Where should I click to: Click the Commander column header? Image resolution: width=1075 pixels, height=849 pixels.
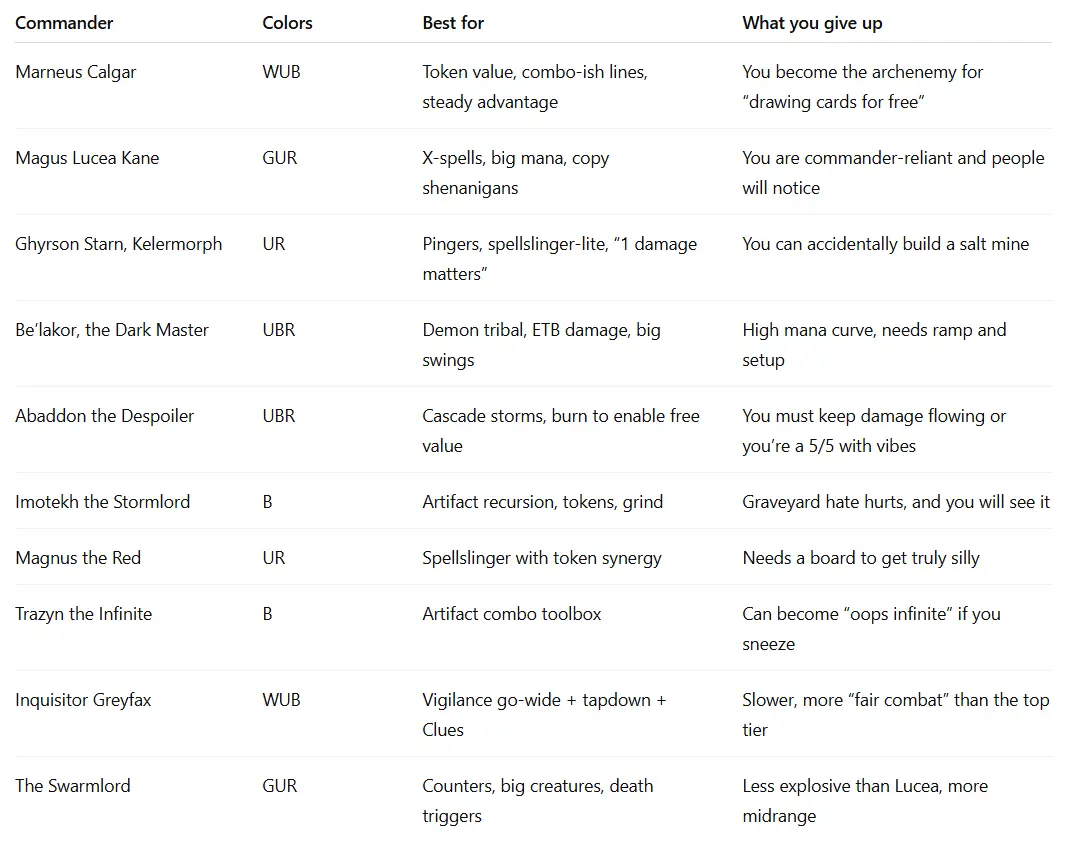(64, 22)
